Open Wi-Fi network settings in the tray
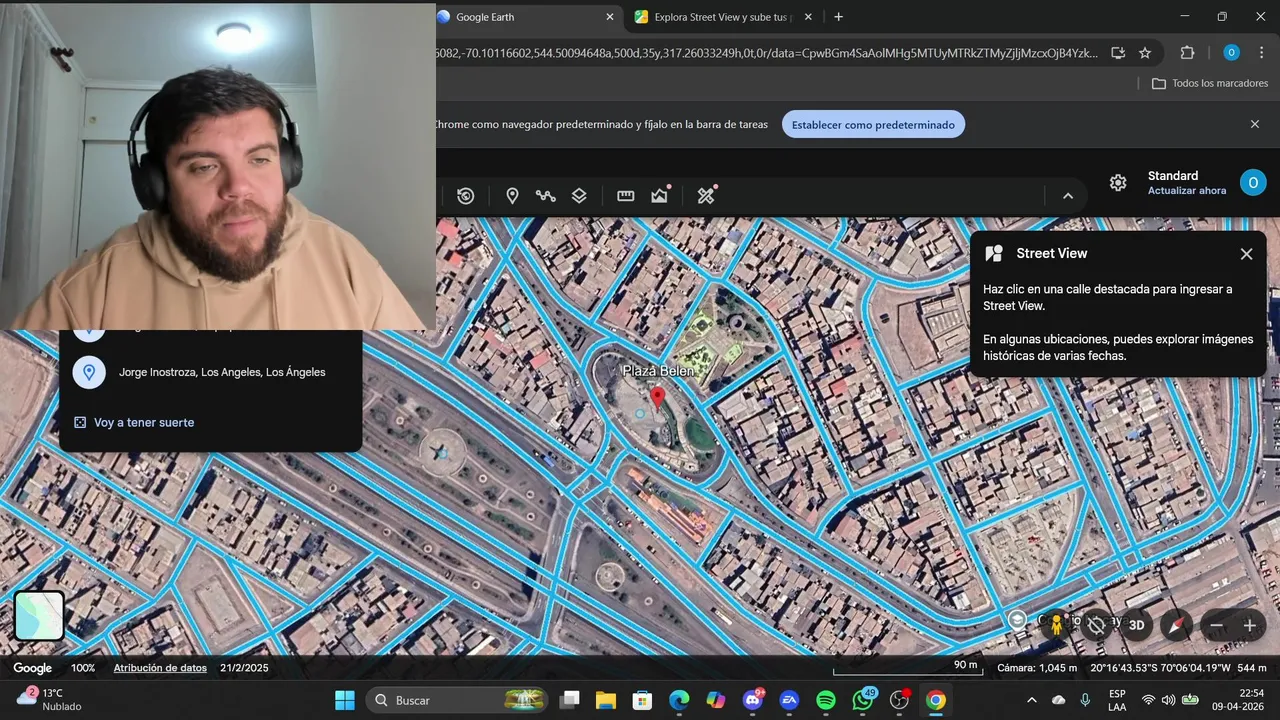The height and width of the screenshot is (720, 1280). coord(1148,700)
